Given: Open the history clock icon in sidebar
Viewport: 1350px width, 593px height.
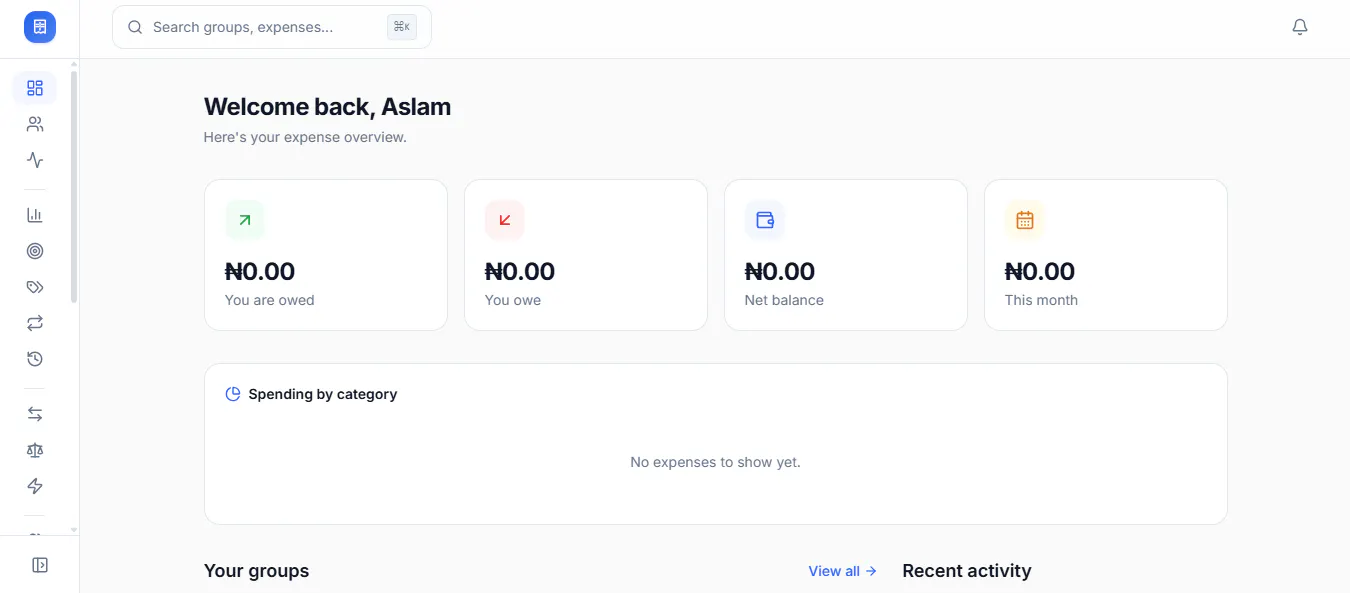Looking at the screenshot, I should (x=35, y=359).
